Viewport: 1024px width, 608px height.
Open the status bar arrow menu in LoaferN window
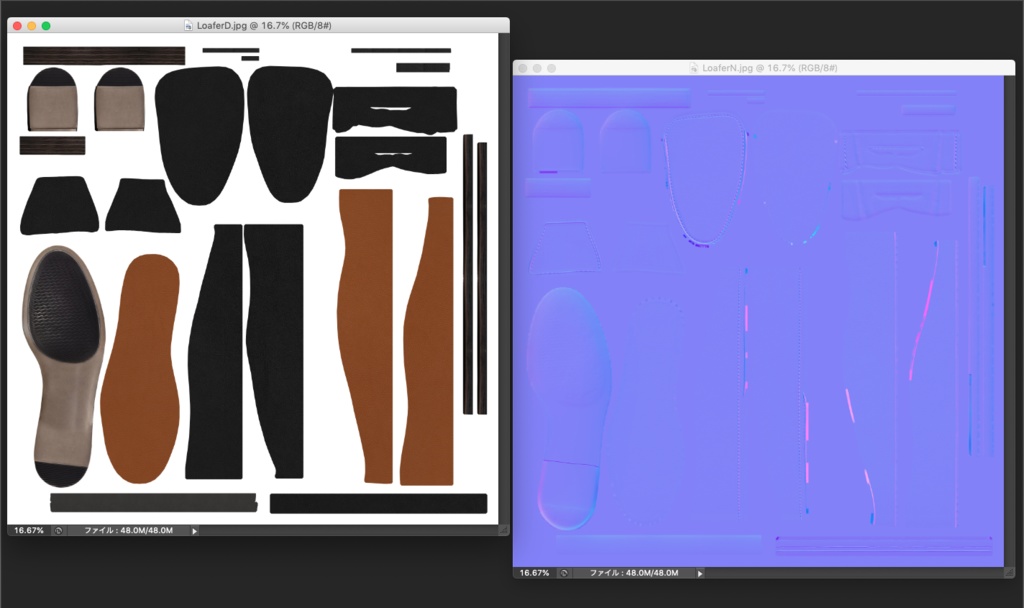click(x=699, y=573)
